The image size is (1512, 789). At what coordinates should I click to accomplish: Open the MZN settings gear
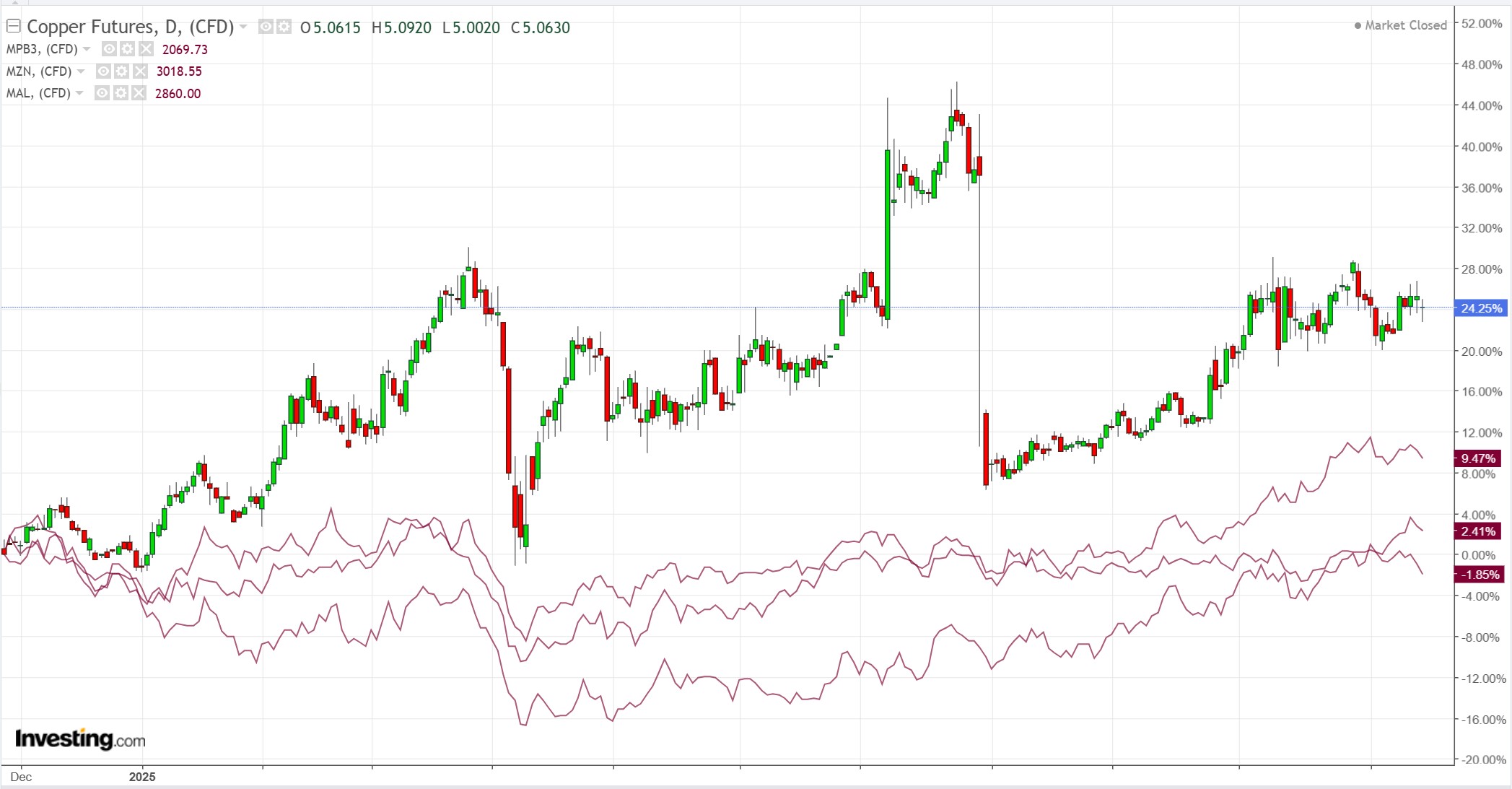point(121,71)
